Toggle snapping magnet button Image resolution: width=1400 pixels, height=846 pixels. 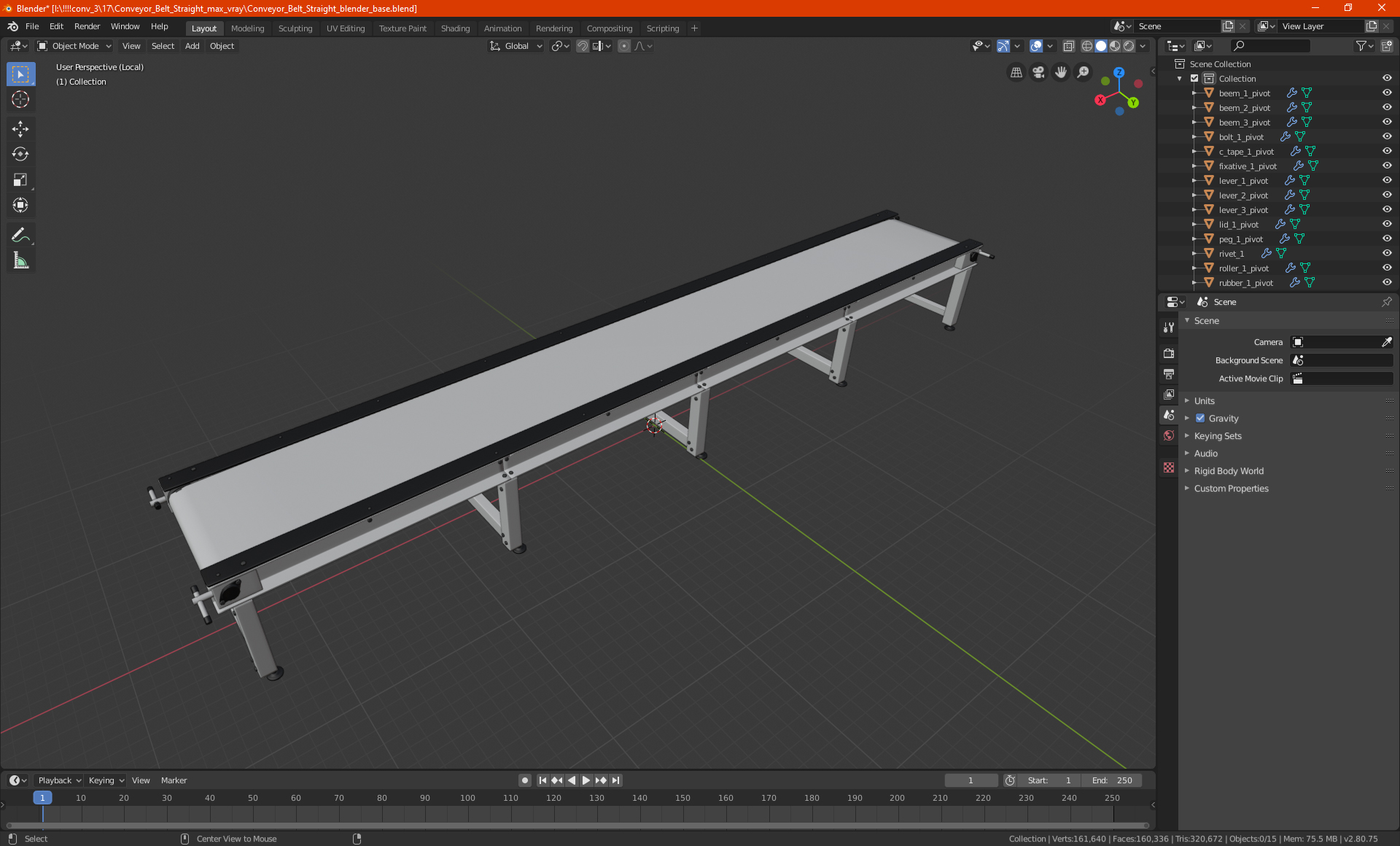coord(583,46)
